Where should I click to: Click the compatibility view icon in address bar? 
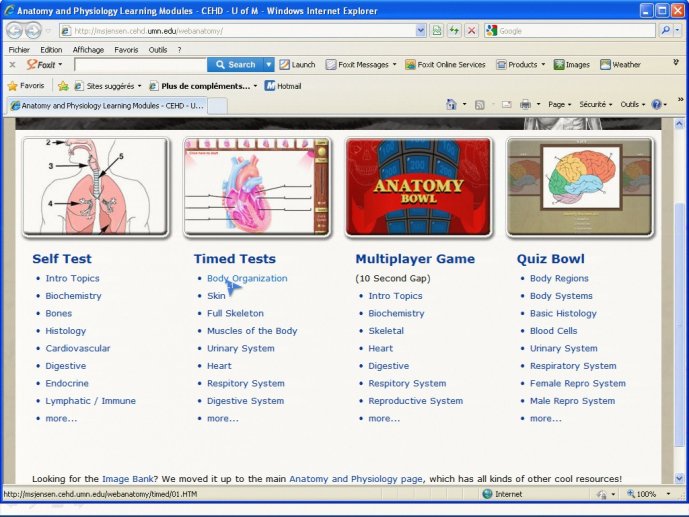436,30
